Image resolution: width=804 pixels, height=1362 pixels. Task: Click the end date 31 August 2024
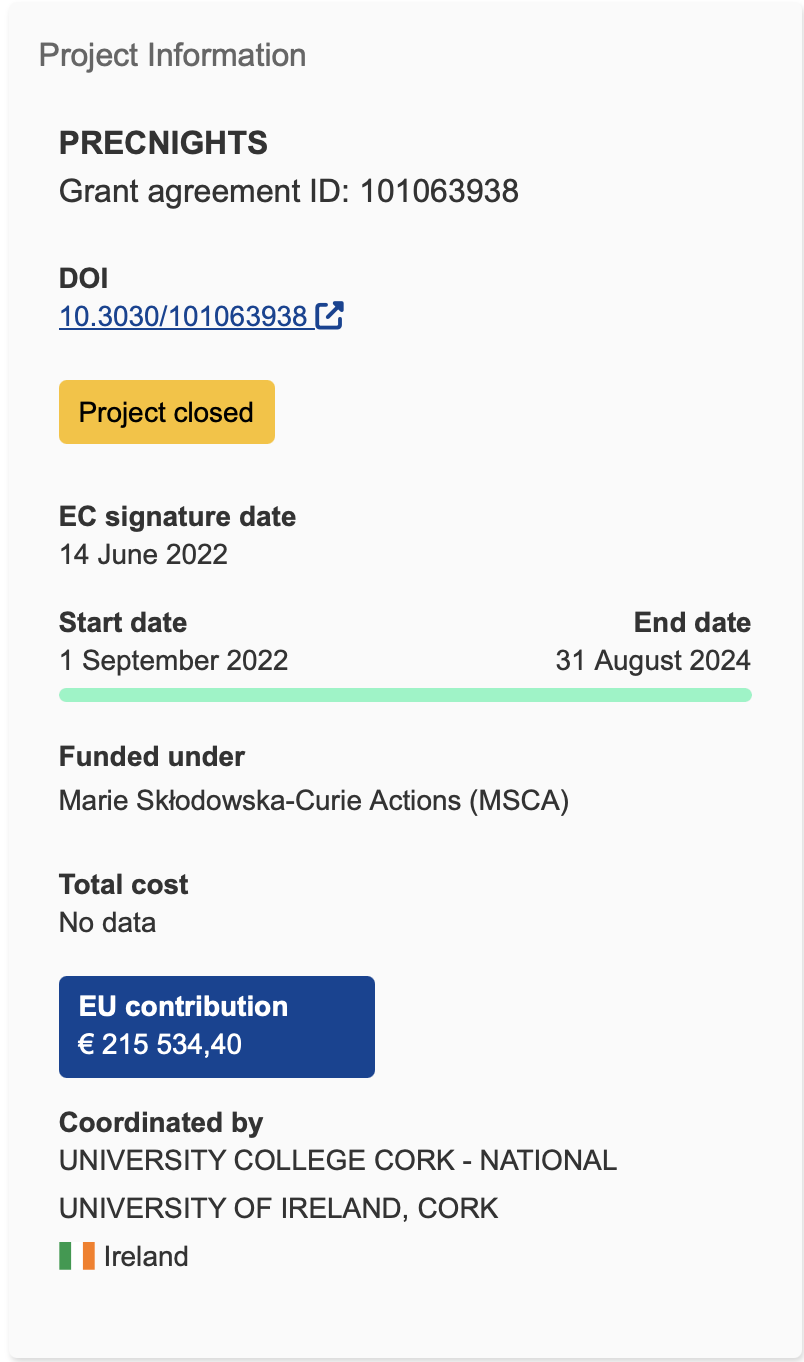tap(652, 660)
